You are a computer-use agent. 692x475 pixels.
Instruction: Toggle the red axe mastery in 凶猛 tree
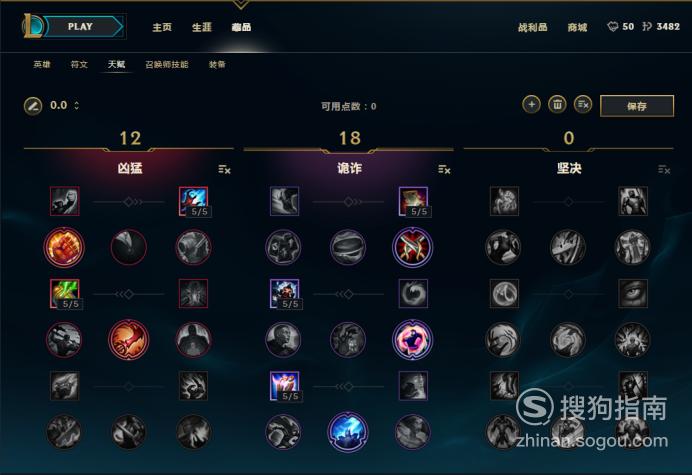point(128,339)
